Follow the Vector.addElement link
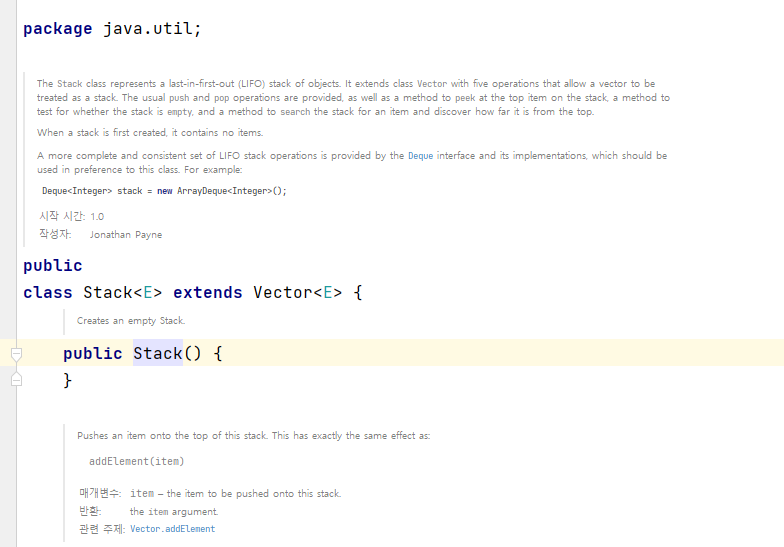This screenshot has height=547, width=784. click(172, 529)
